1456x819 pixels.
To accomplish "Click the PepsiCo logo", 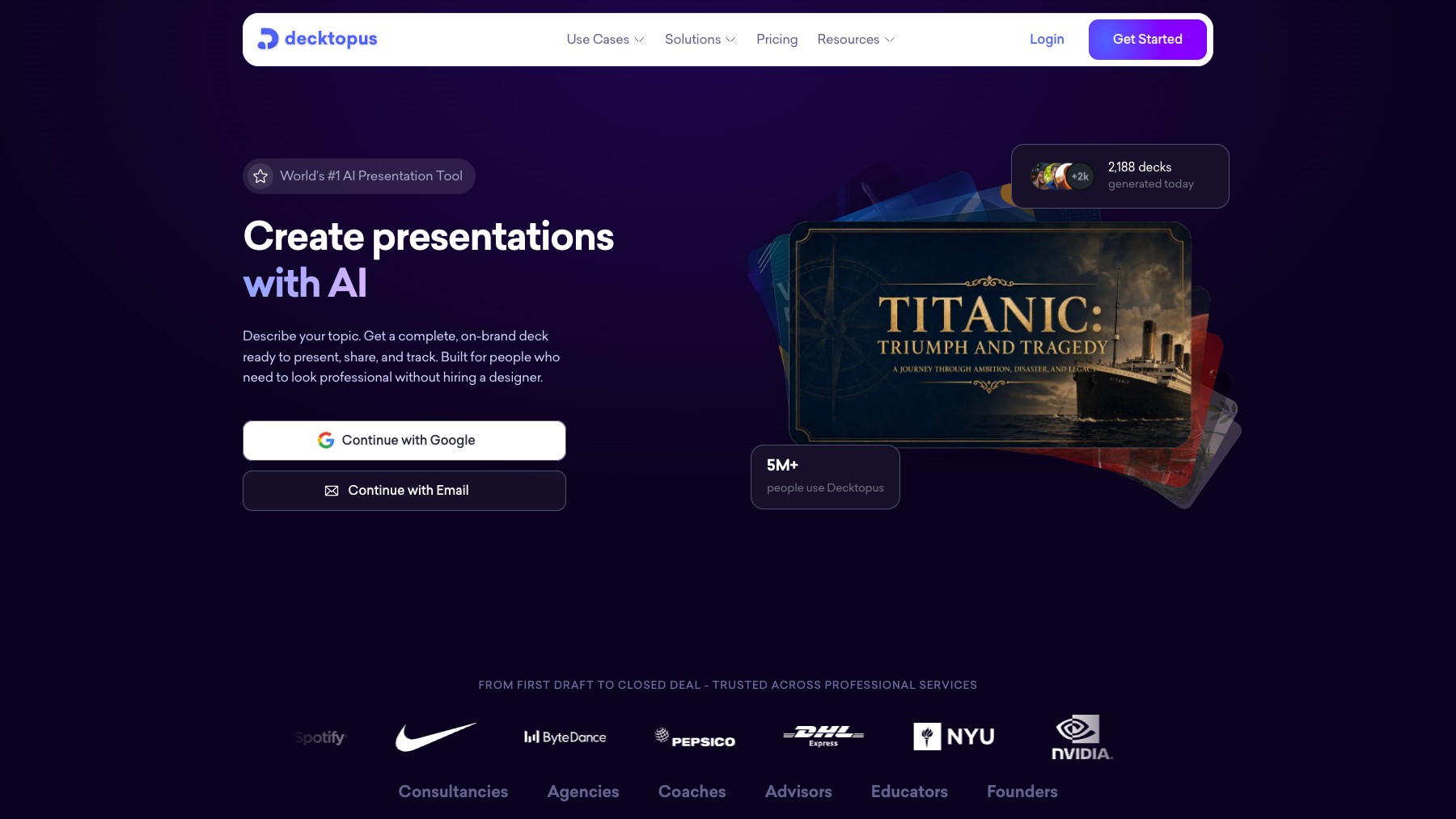I will [x=695, y=737].
